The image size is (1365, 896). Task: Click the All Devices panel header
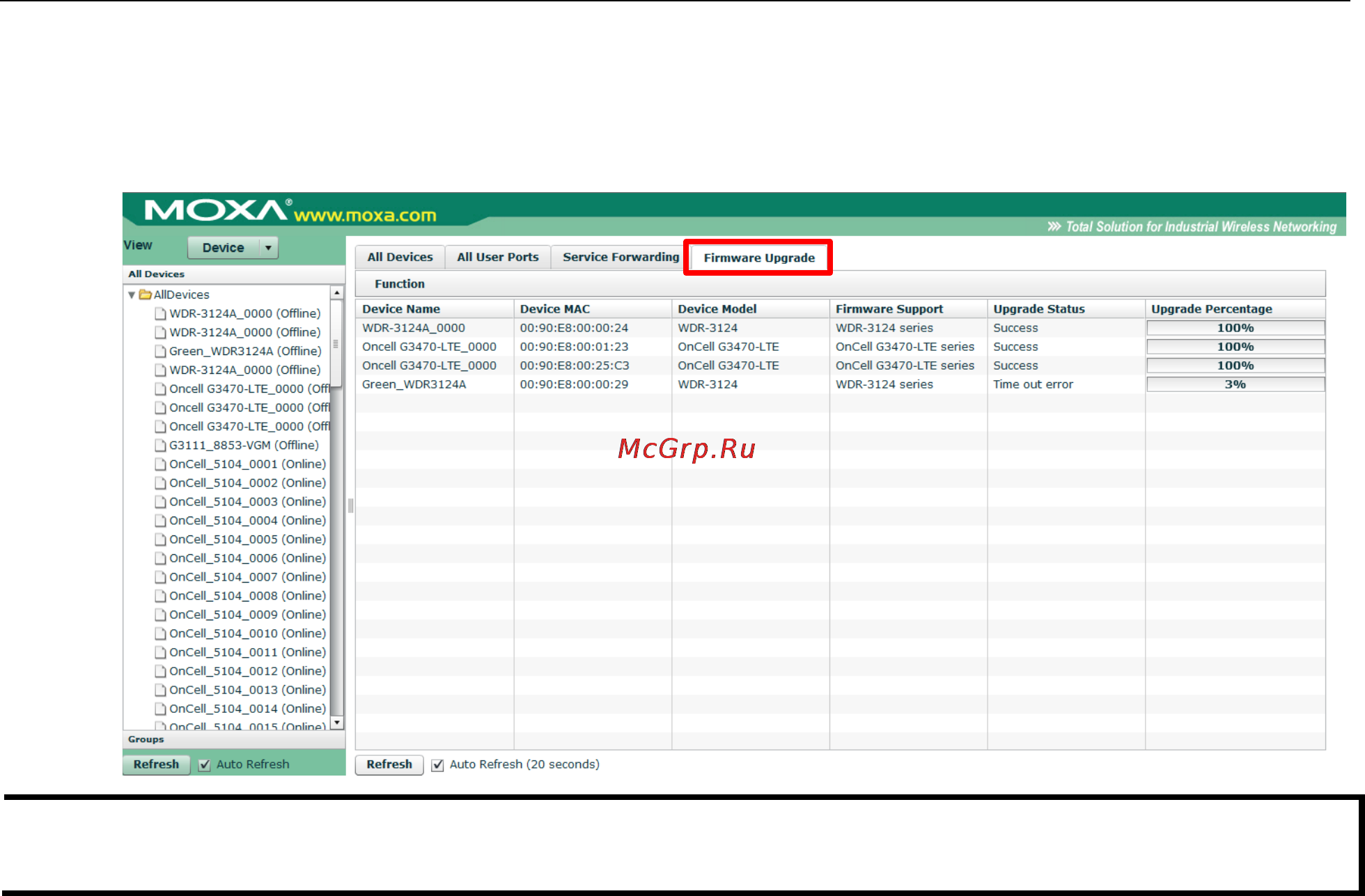(234, 274)
